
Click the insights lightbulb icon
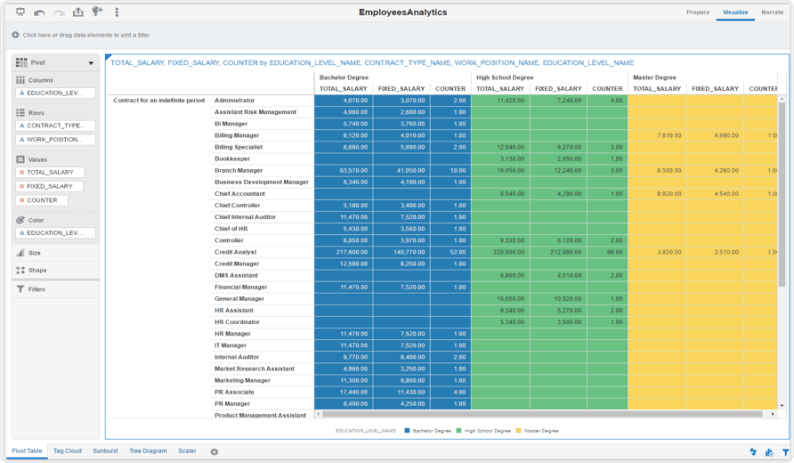tap(97, 12)
